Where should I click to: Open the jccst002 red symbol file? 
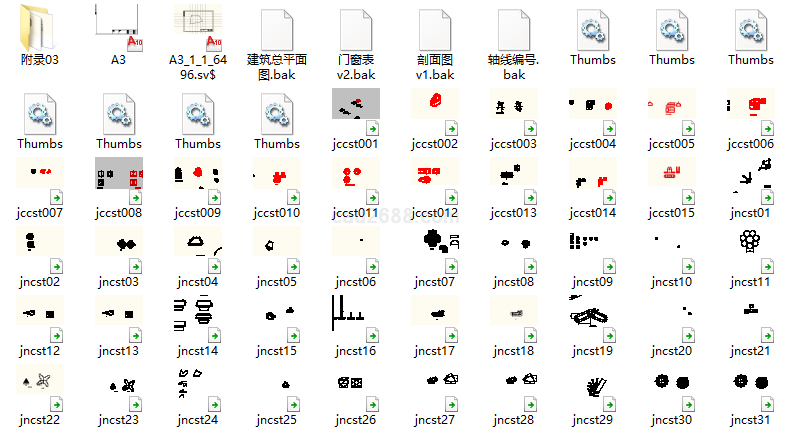tap(435, 110)
